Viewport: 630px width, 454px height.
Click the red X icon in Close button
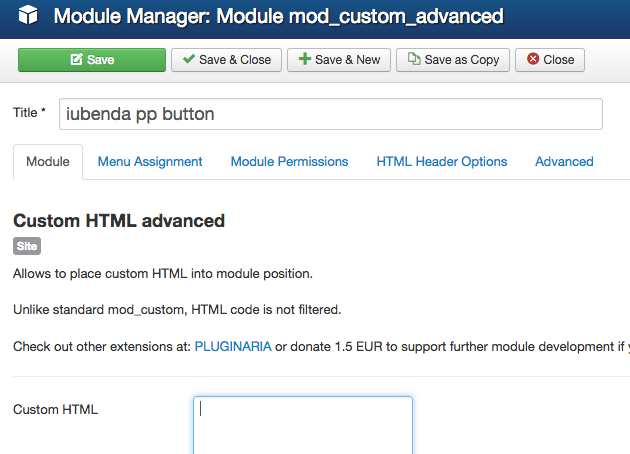coord(533,60)
